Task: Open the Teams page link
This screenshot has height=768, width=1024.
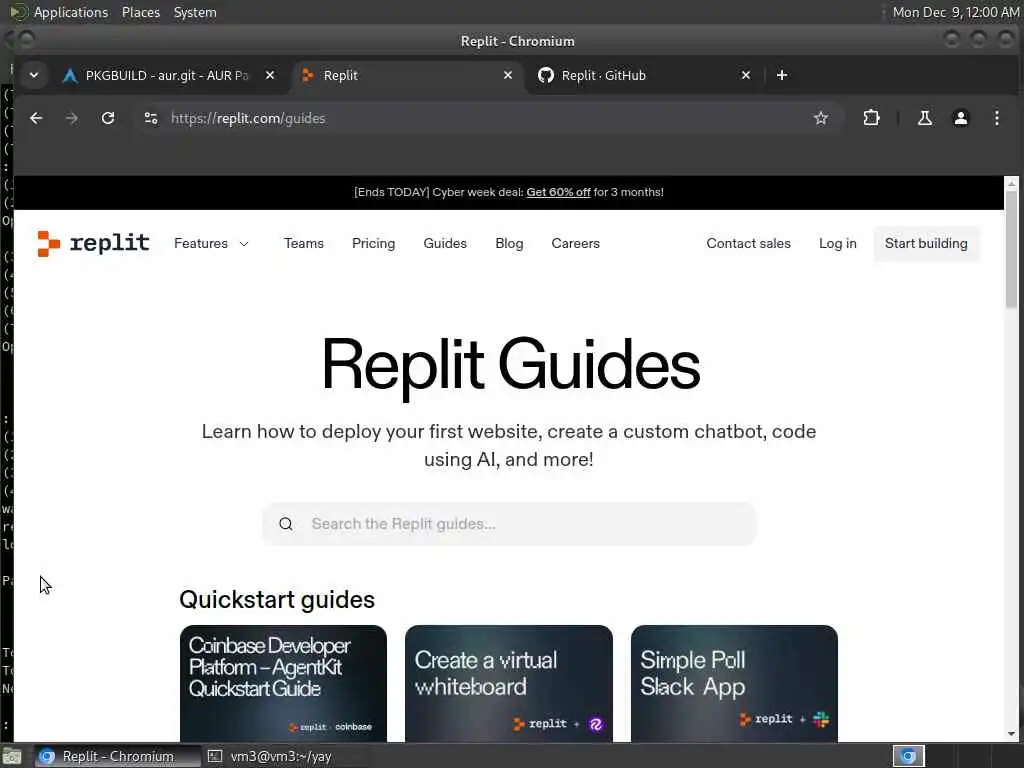Action: tap(304, 244)
